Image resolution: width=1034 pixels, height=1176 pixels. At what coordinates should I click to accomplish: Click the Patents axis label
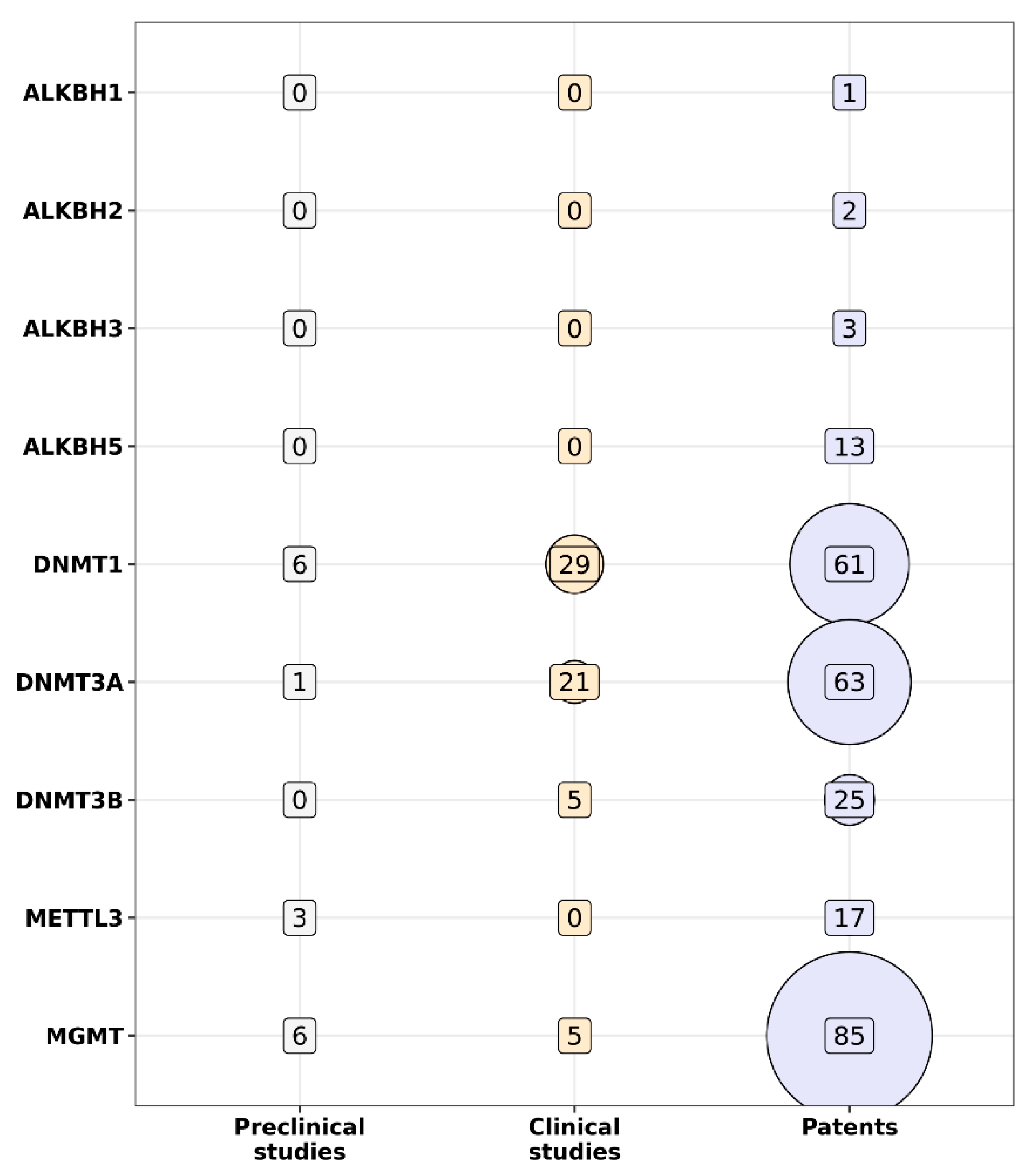coord(849,1127)
